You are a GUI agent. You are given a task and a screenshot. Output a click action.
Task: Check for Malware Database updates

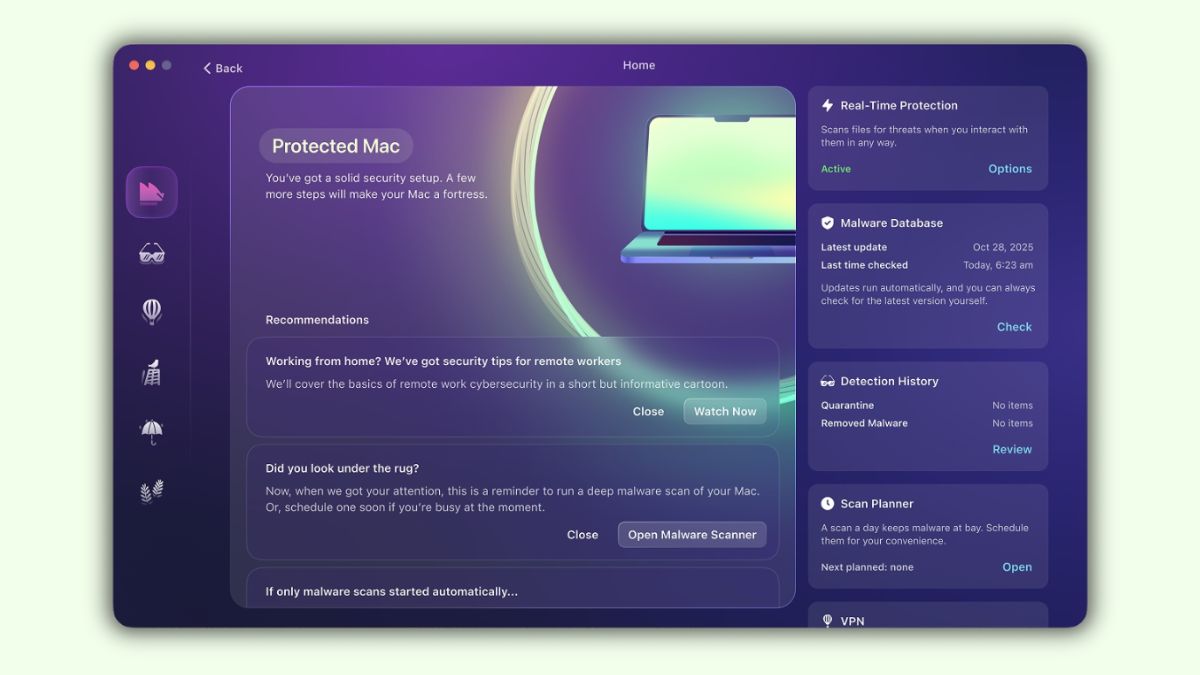(1014, 327)
